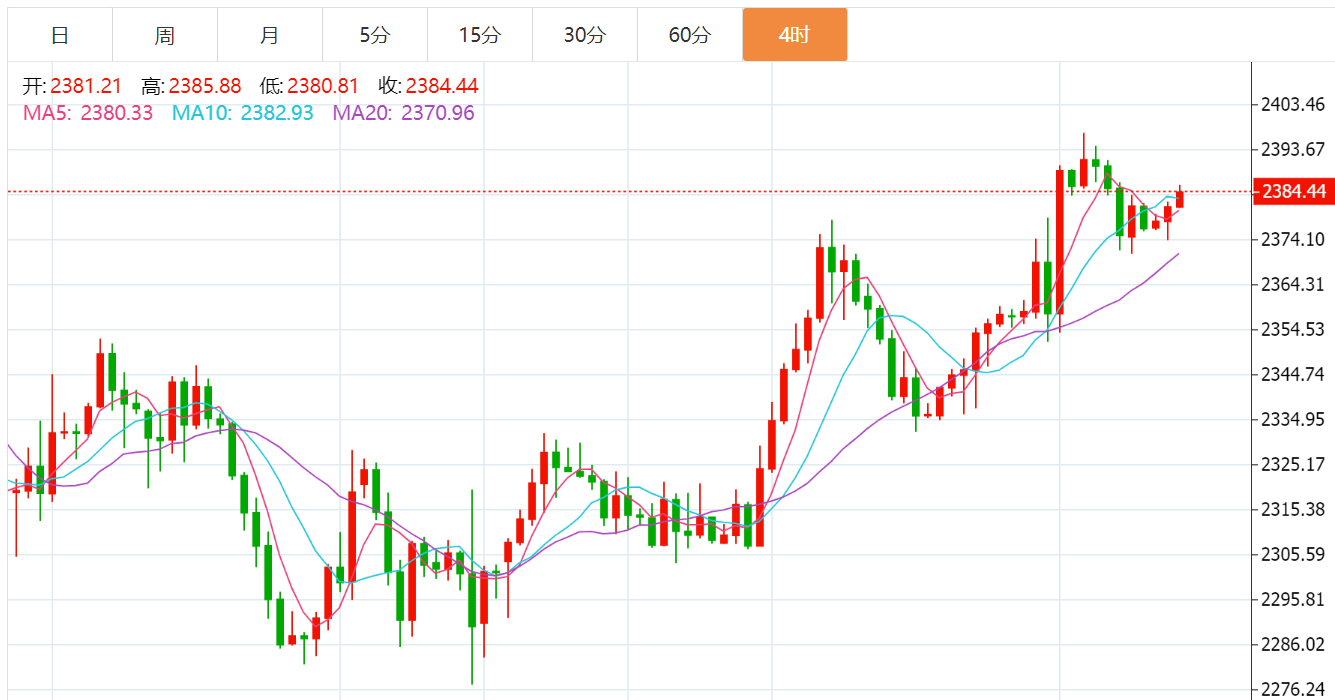Image resolution: width=1335 pixels, height=700 pixels.
Task: Click the MA5 indicator value 2380.33
Action: click(117, 113)
